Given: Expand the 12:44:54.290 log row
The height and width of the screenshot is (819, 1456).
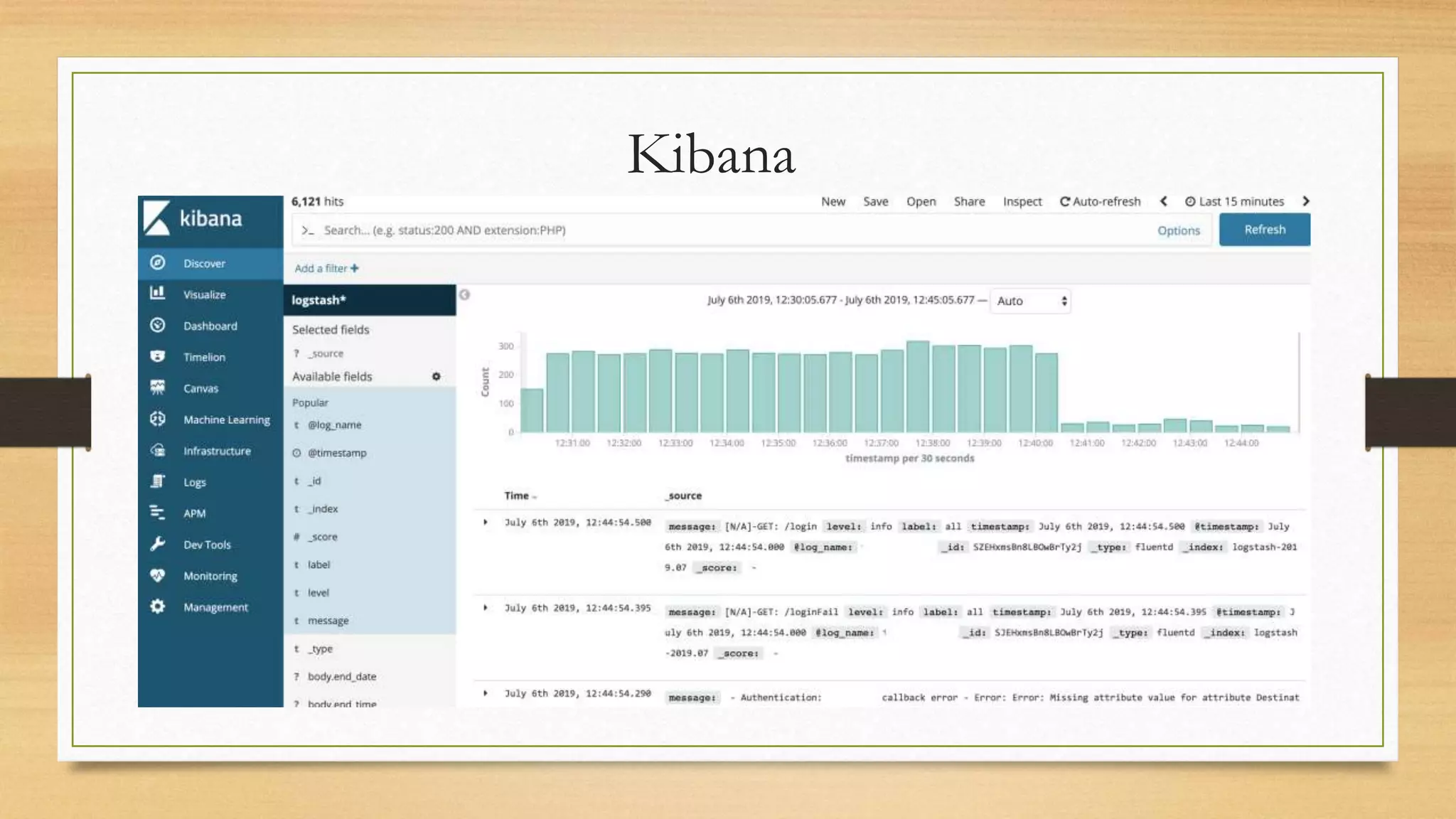Looking at the screenshot, I should pyautogui.click(x=486, y=693).
